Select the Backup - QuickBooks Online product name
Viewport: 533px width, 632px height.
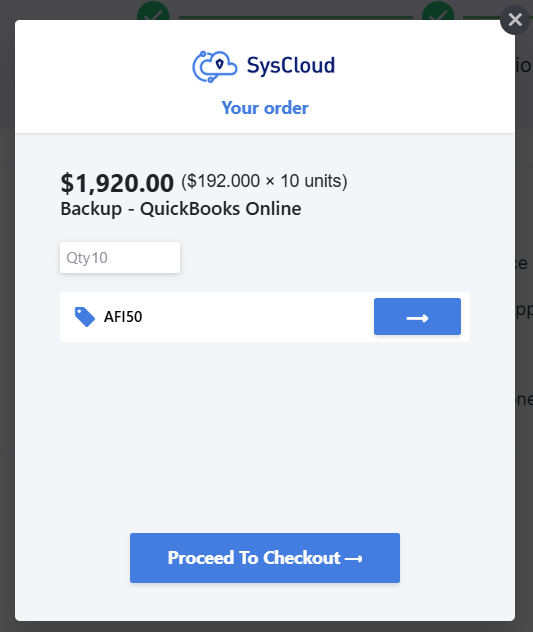(x=181, y=209)
